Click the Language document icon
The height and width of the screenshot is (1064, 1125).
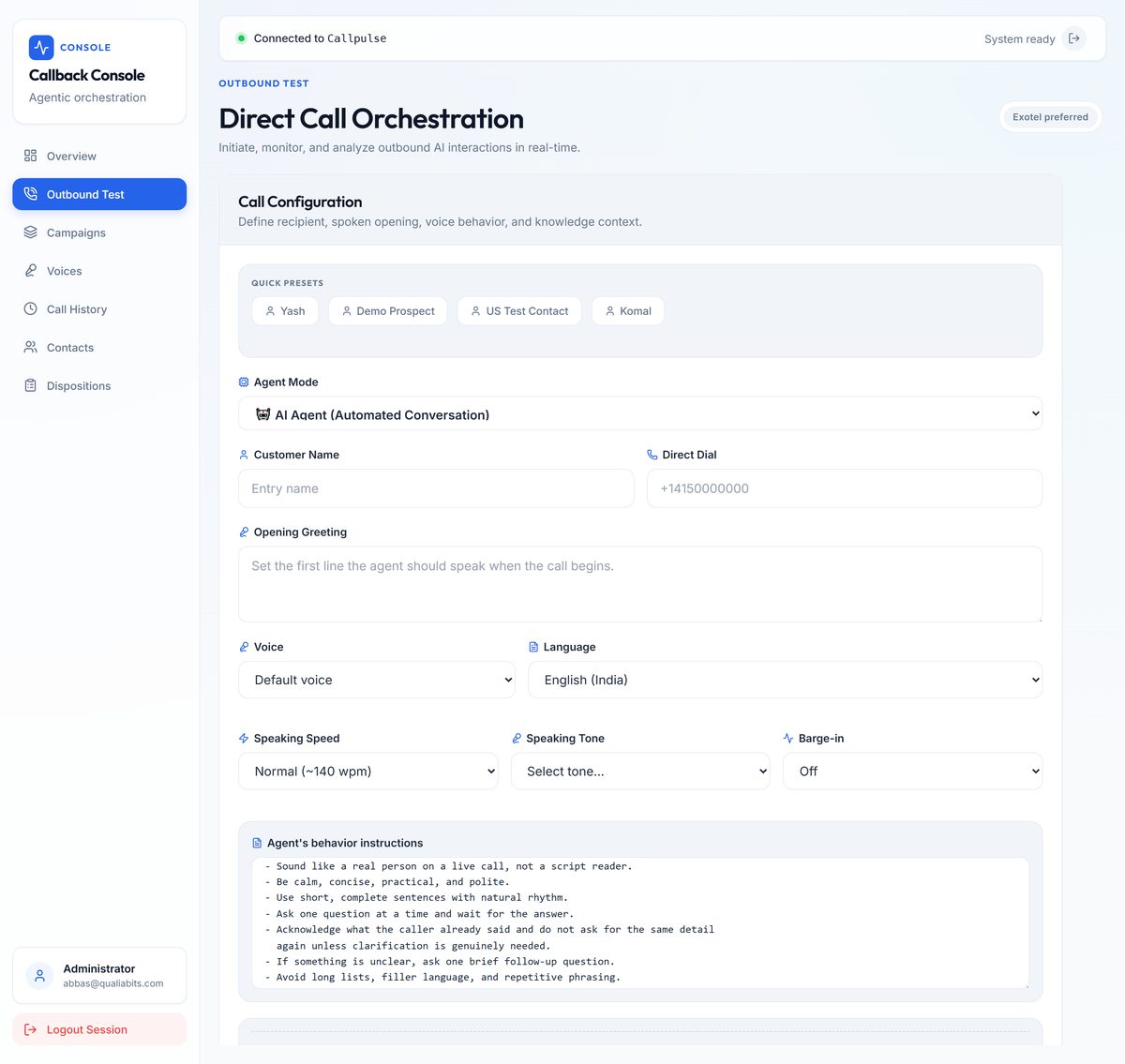click(x=533, y=648)
